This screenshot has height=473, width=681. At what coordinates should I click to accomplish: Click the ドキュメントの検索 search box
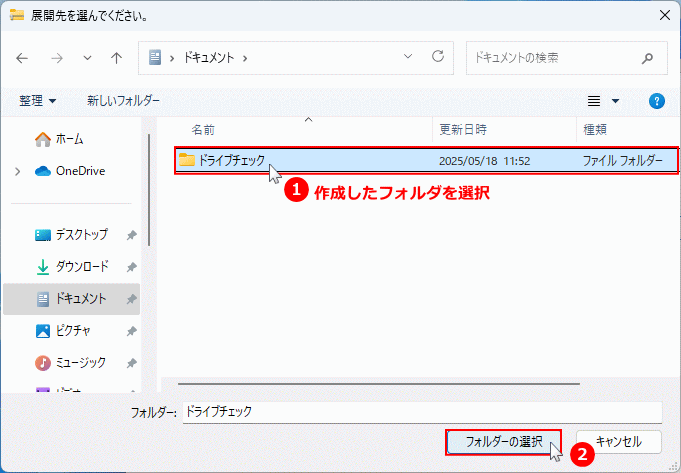pos(566,58)
